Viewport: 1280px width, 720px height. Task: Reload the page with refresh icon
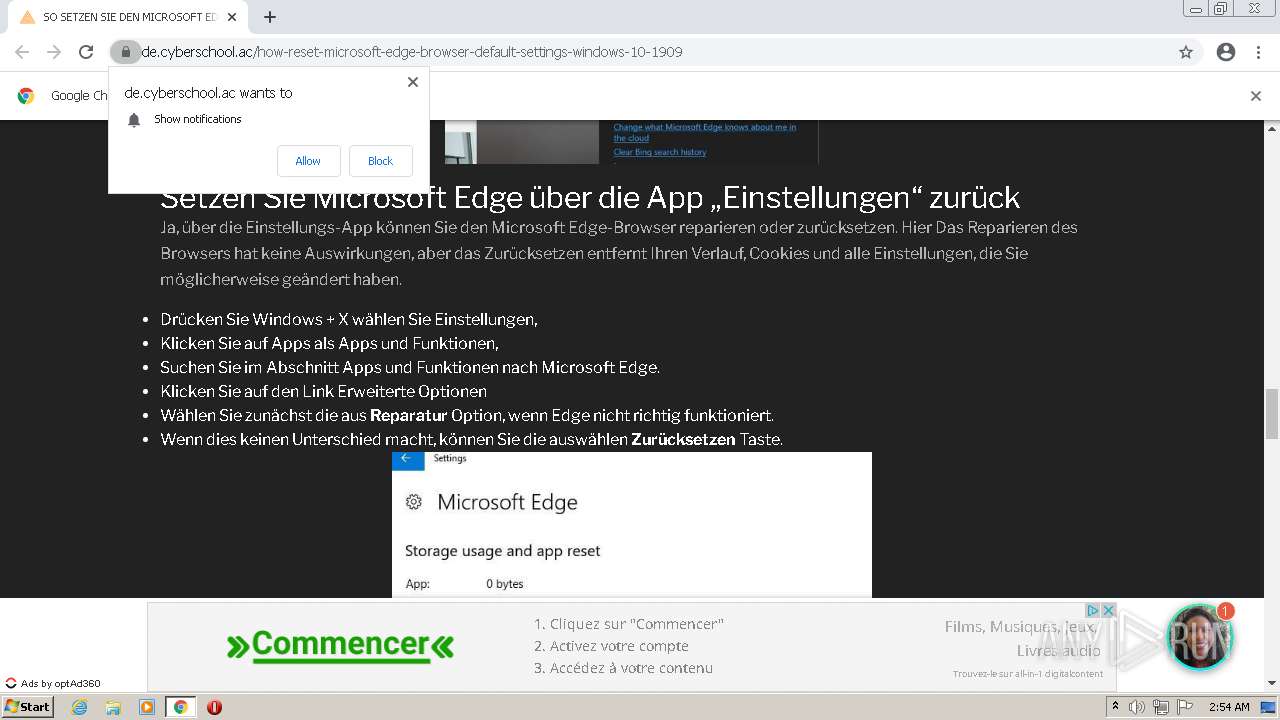click(x=86, y=52)
